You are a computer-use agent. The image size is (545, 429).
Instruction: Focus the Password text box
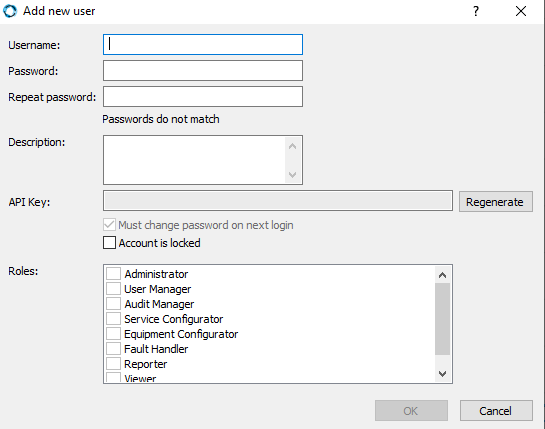click(x=203, y=71)
